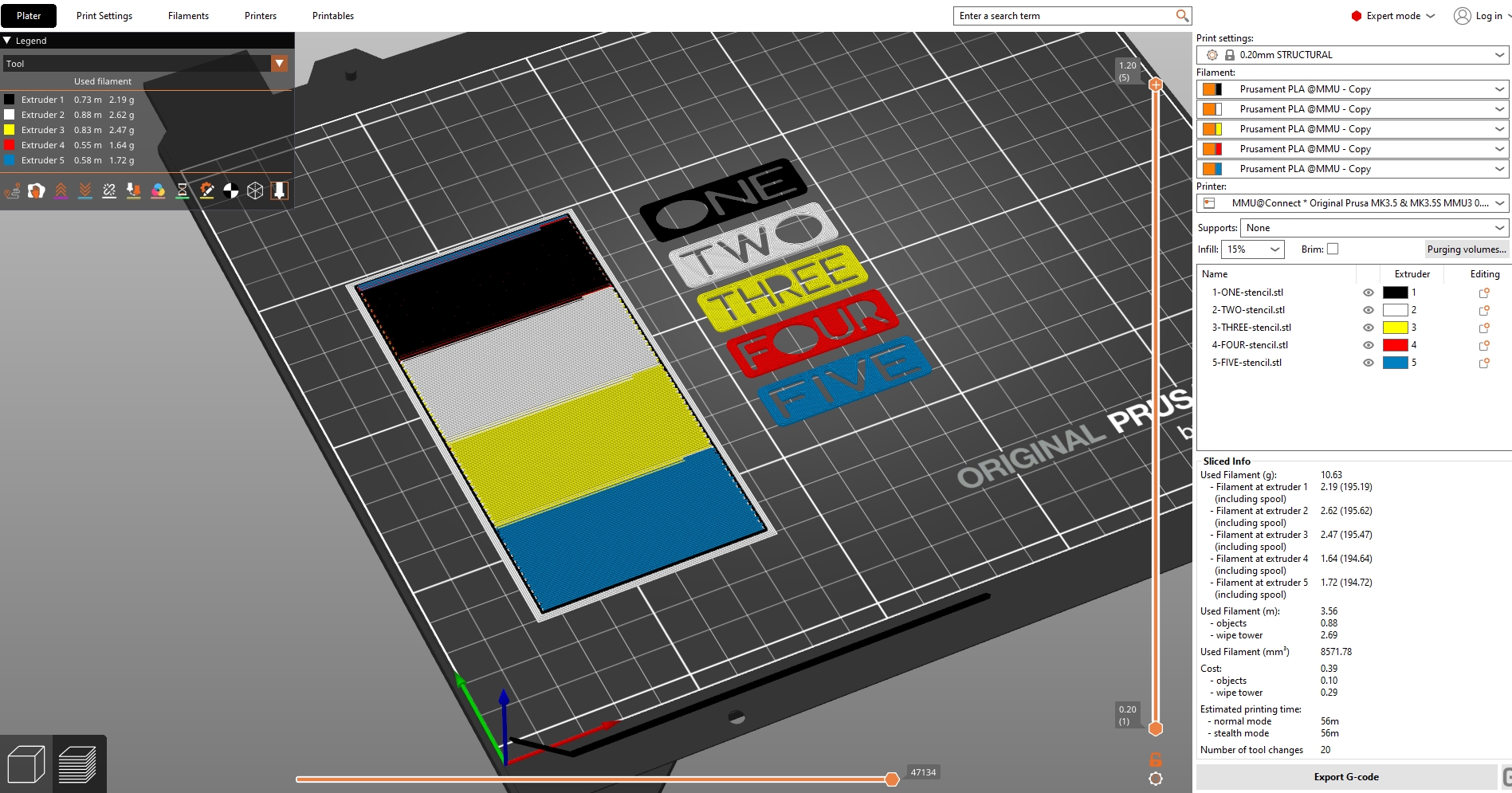1512x793 pixels.
Task: Open Purging volumes dialog
Action: tap(1466, 249)
